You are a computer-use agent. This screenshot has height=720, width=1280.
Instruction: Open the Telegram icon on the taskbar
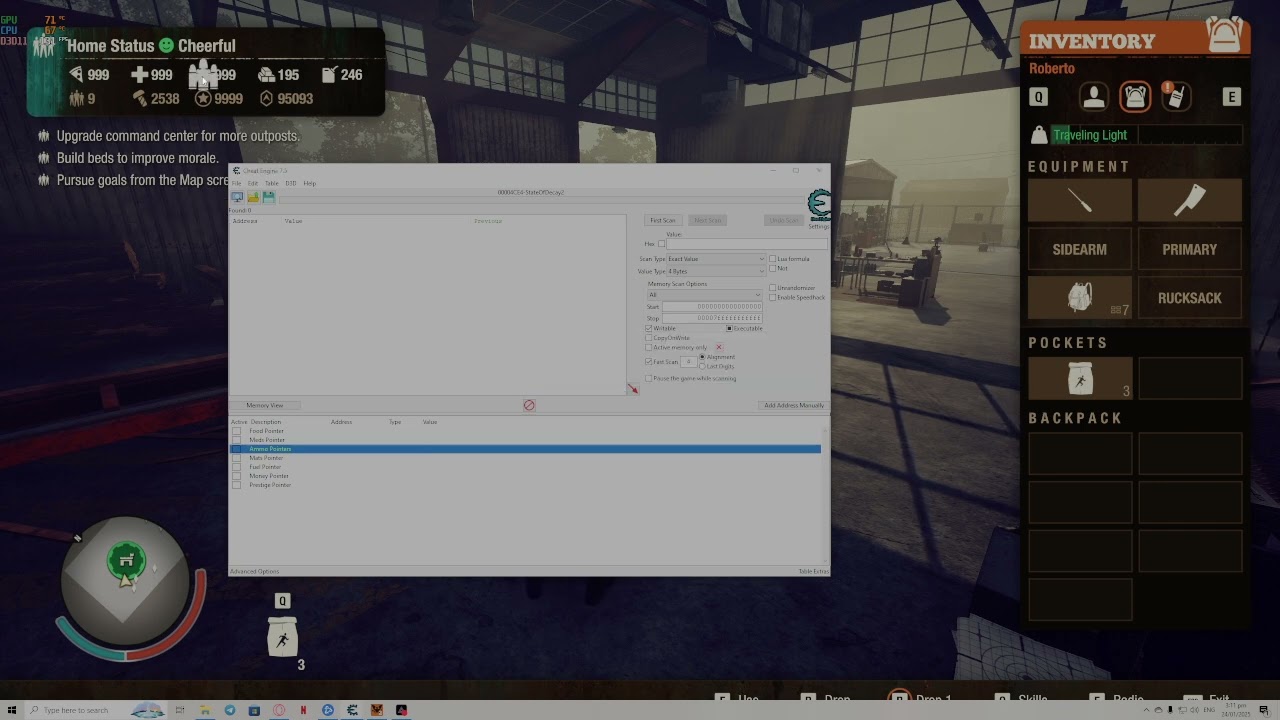pyautogui.click(x=230, y=710)
